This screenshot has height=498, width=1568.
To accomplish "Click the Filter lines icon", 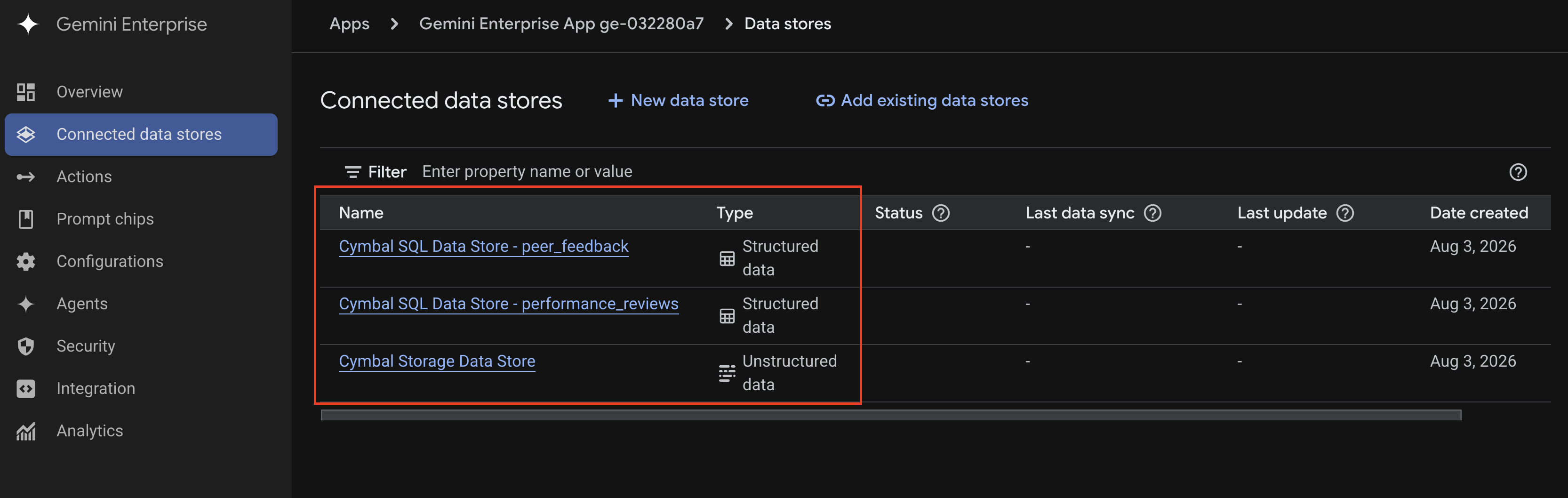I will [x=353, y=172].
